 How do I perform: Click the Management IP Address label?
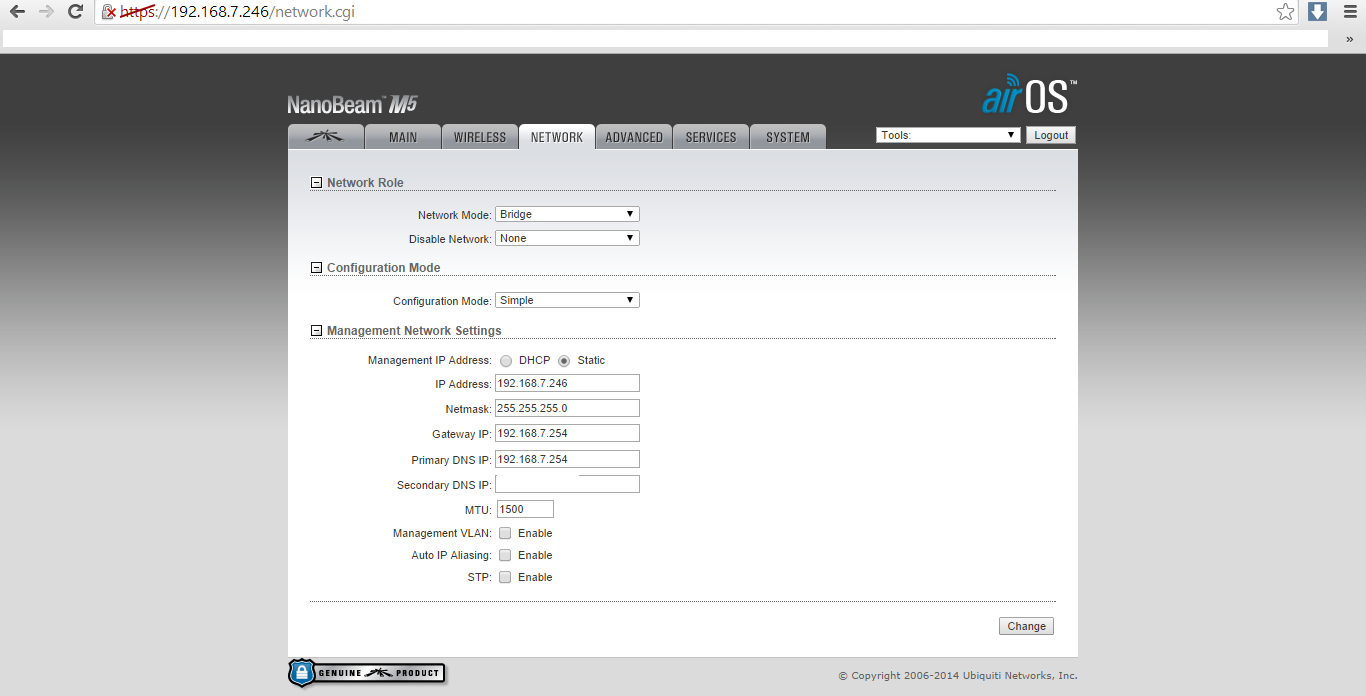[430, 360]
